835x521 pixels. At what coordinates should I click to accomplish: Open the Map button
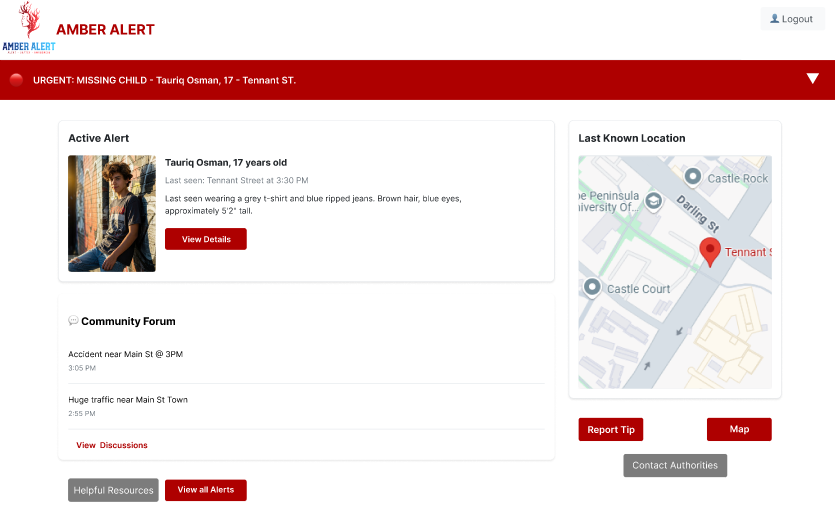click(739, 429)
